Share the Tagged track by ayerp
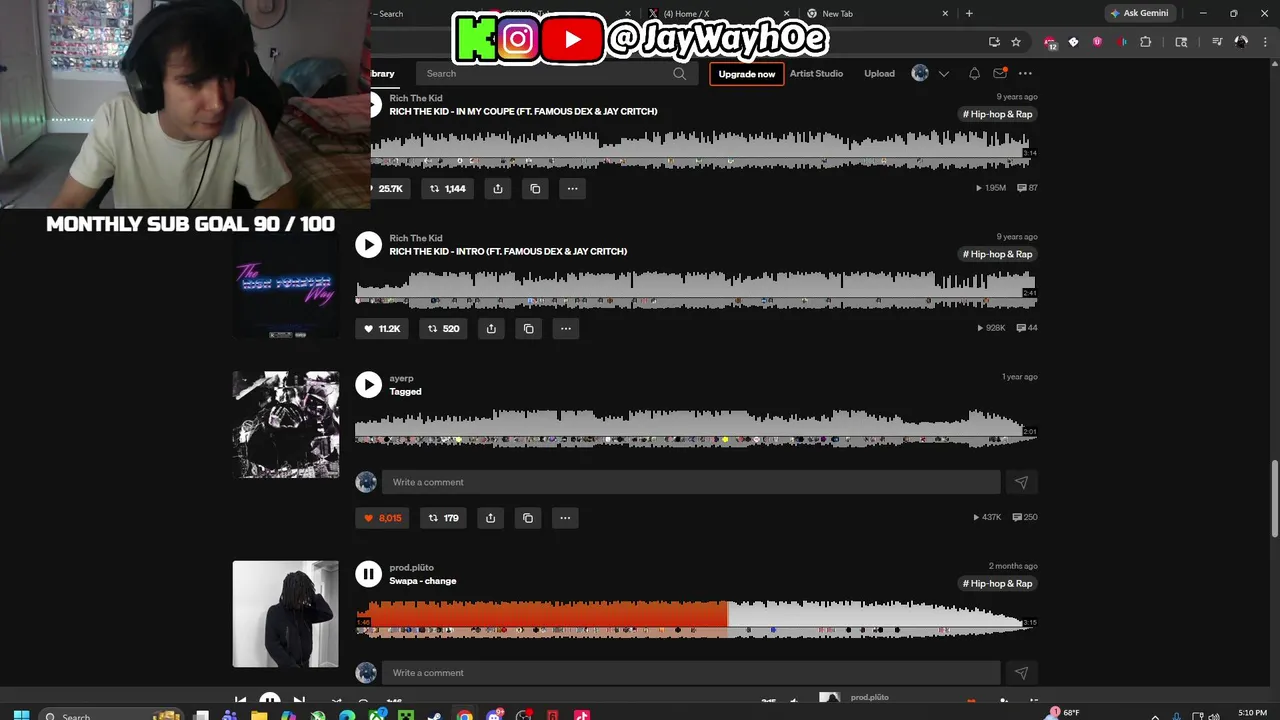 coord(490,518)
